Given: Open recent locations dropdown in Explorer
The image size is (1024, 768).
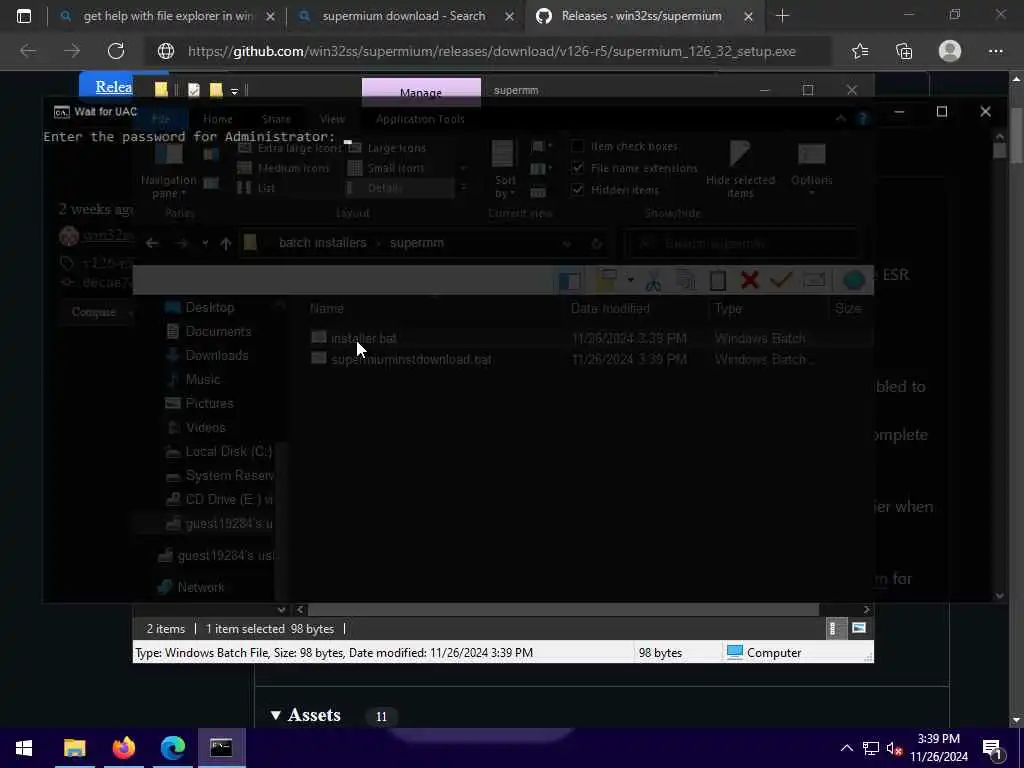Looking at the screenshot, I should [x=205, y=243].
